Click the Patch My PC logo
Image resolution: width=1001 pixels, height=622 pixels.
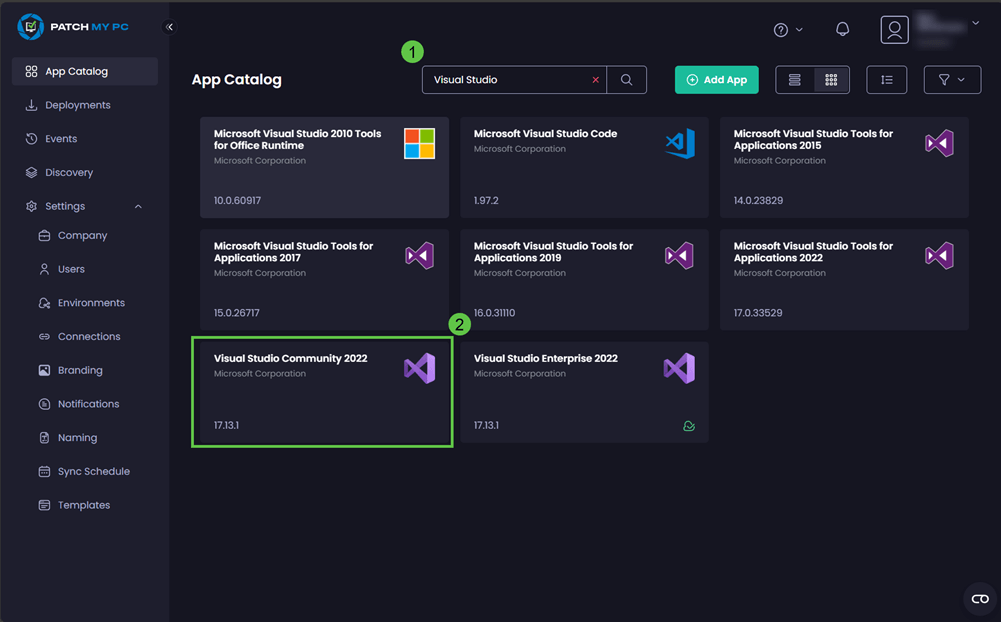coord(73,27)
